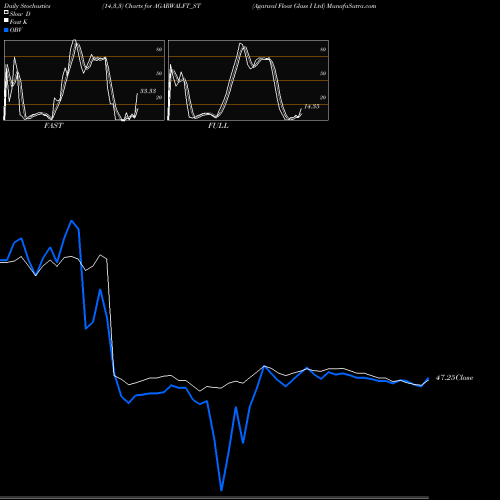Image resolution: width=500 pixels, height=500 pixels.
Task: Click the 80 axis label on FULL chart
Action: [x=323, y=49]
